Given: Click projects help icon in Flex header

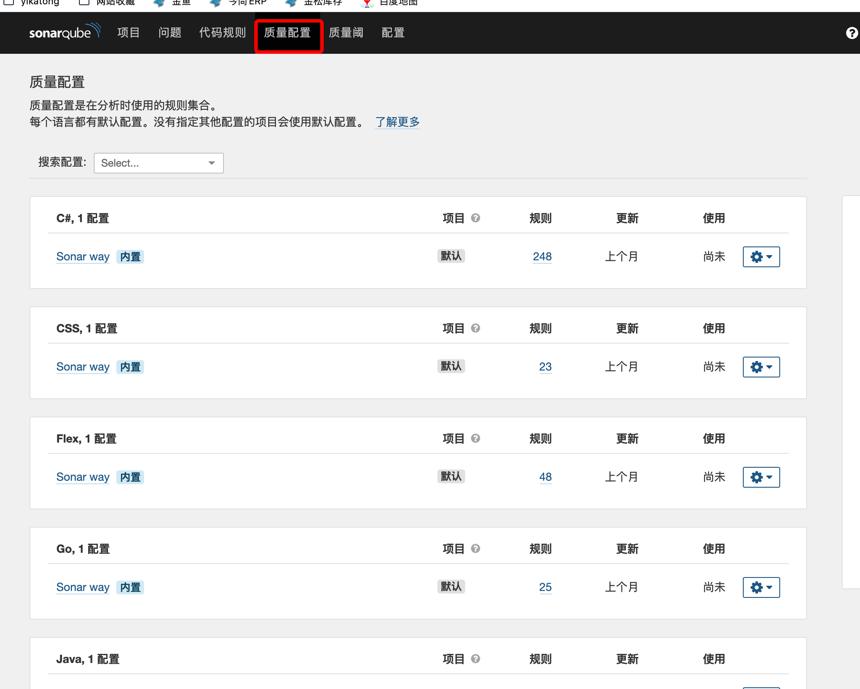Looking at the screenshot, I should pos(476,438).
